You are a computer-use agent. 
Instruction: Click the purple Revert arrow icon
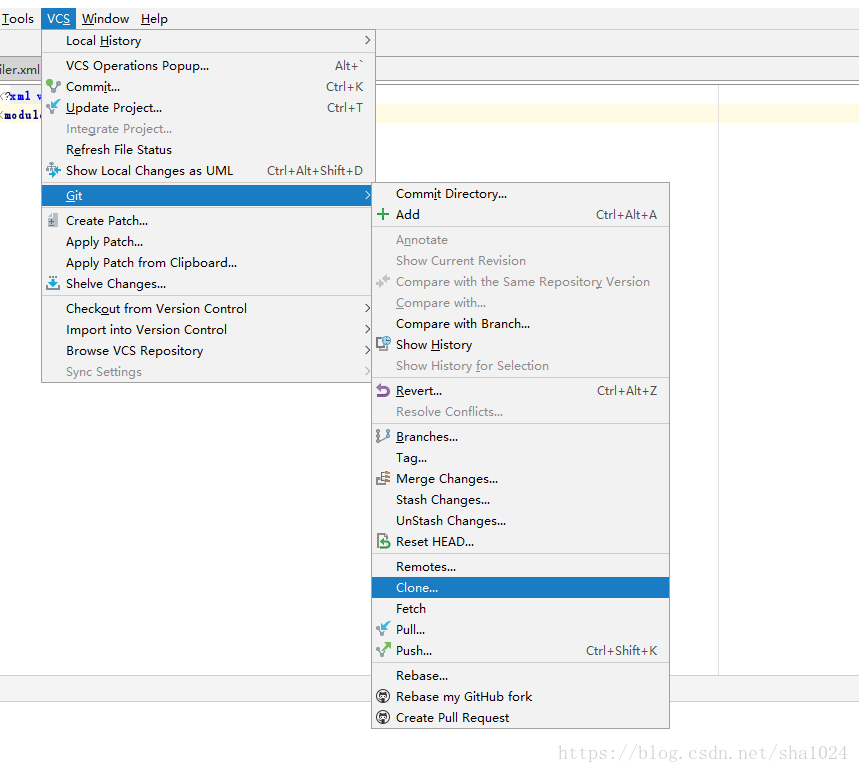tap(383, 391)
